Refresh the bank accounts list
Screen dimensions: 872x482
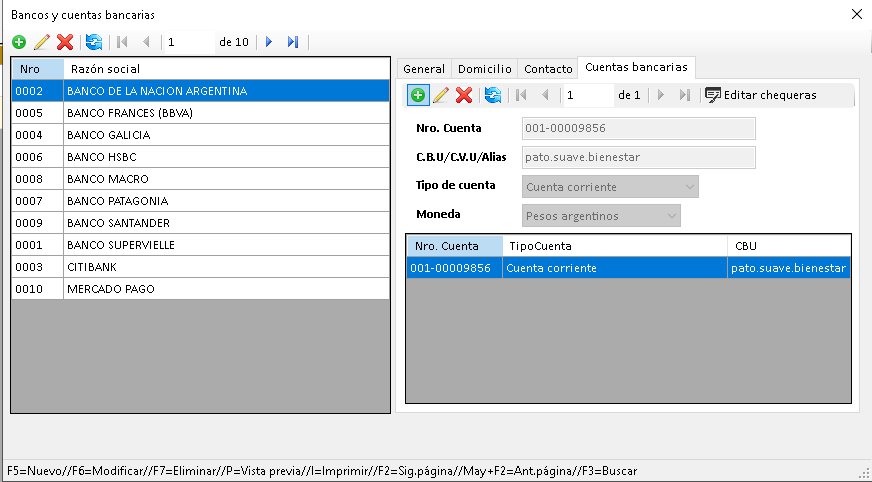(492, 95)
